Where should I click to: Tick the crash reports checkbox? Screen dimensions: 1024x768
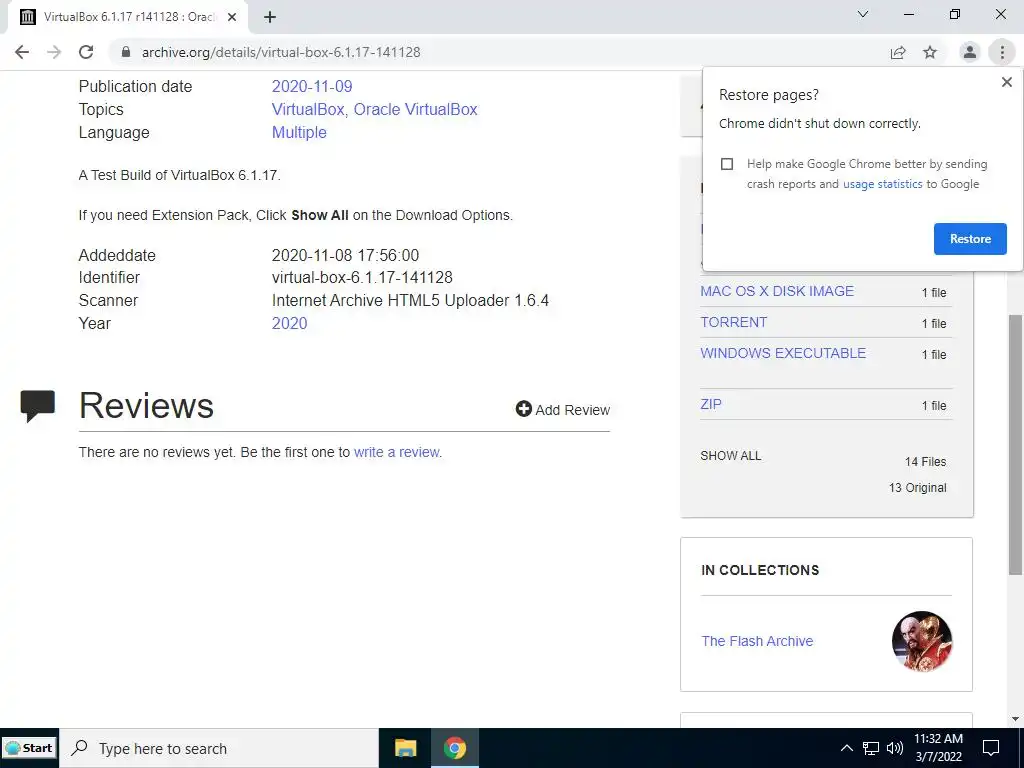point(727,164)
